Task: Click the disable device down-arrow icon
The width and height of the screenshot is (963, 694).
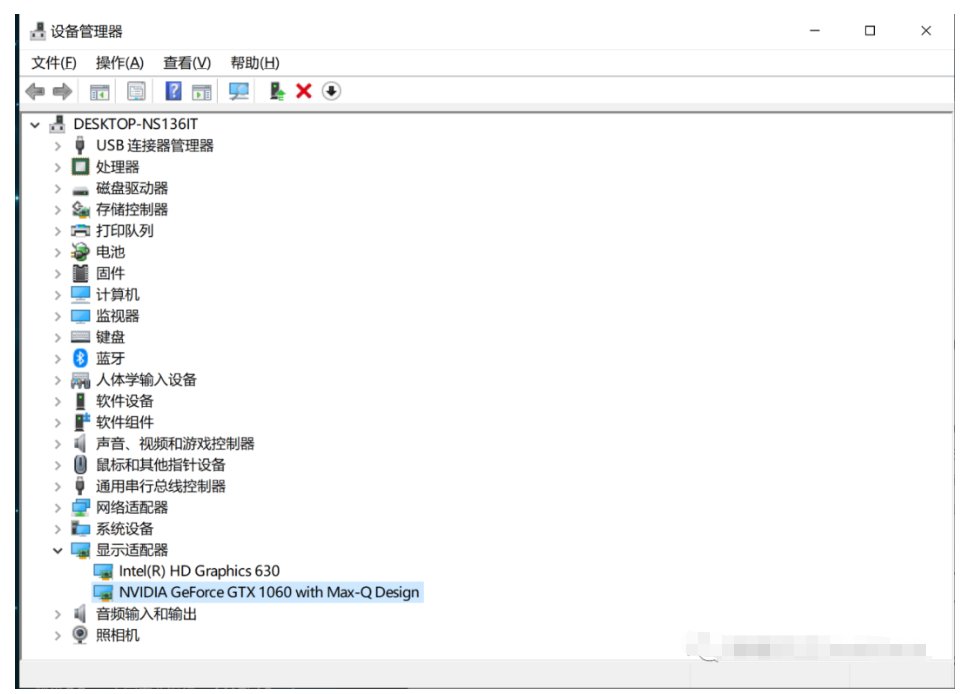Action: [x=331, y=91]
